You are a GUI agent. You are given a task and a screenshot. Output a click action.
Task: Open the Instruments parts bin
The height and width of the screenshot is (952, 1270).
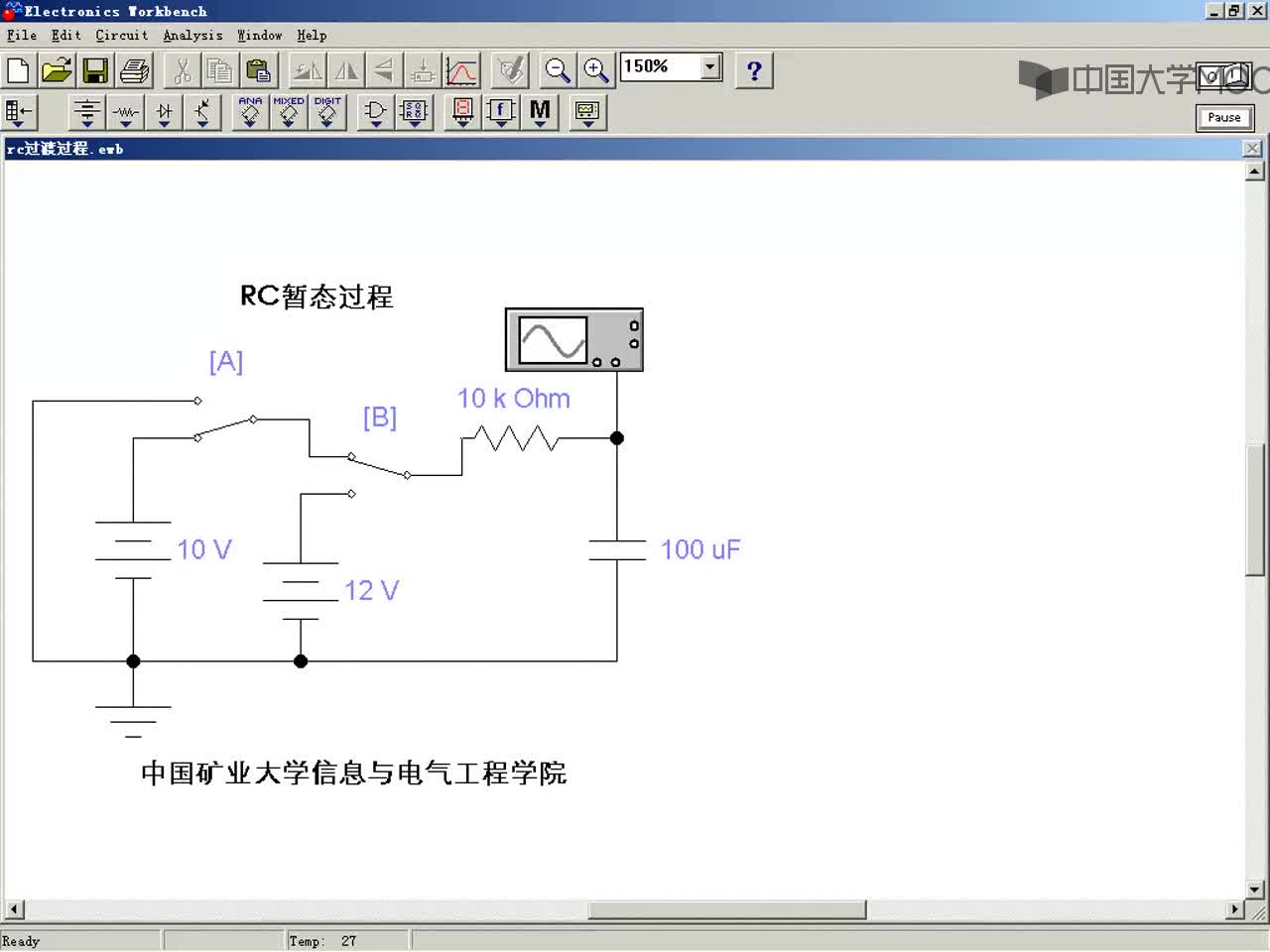[587, 112]
